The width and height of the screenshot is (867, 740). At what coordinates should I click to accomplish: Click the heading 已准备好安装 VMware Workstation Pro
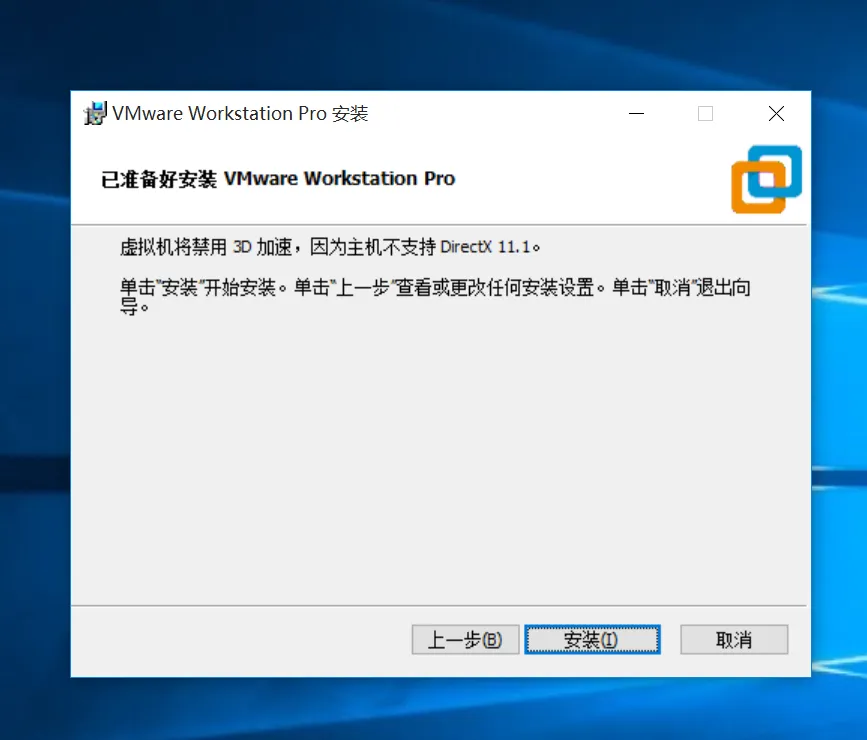pyautogui.click(x=278, y=179)
